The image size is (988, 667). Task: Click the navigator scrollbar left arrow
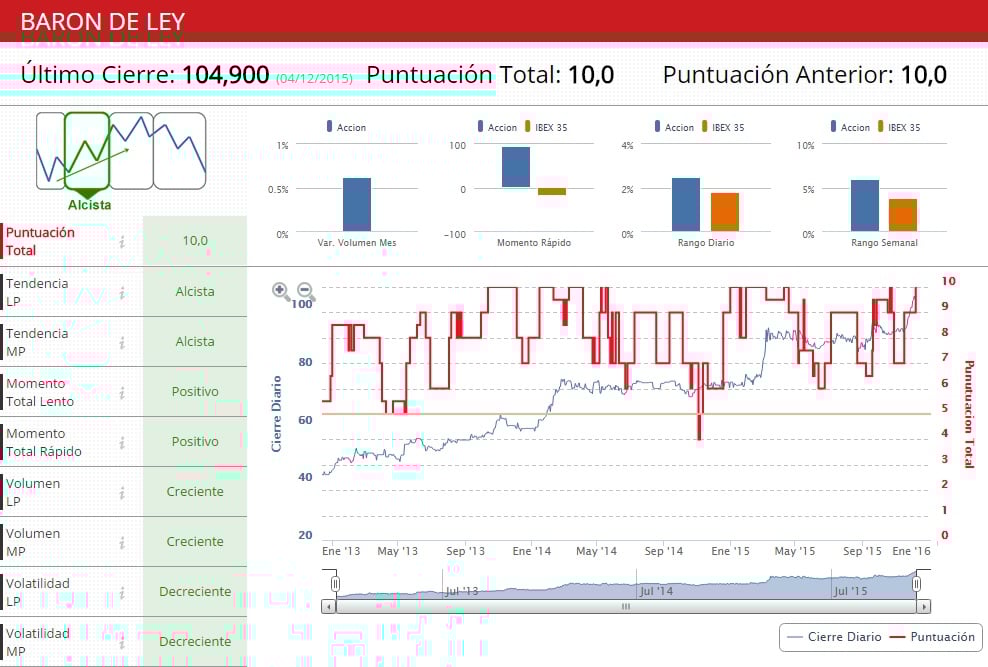pos(328,607)
